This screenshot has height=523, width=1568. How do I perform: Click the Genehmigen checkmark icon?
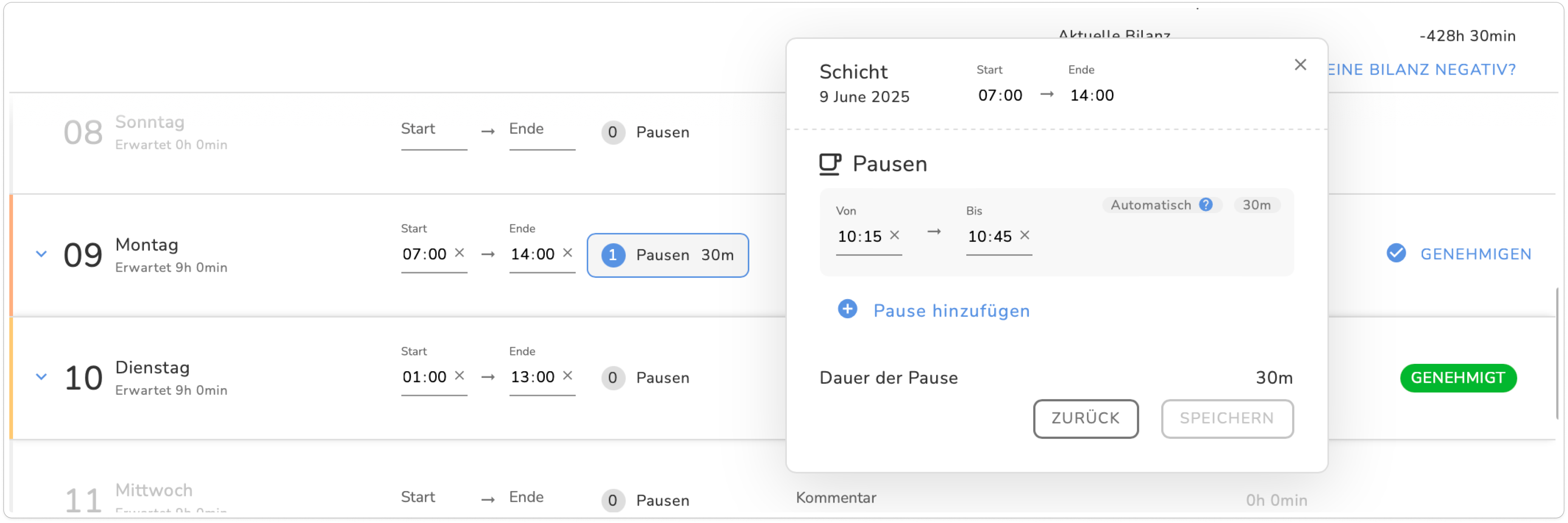click(1396, 253)
